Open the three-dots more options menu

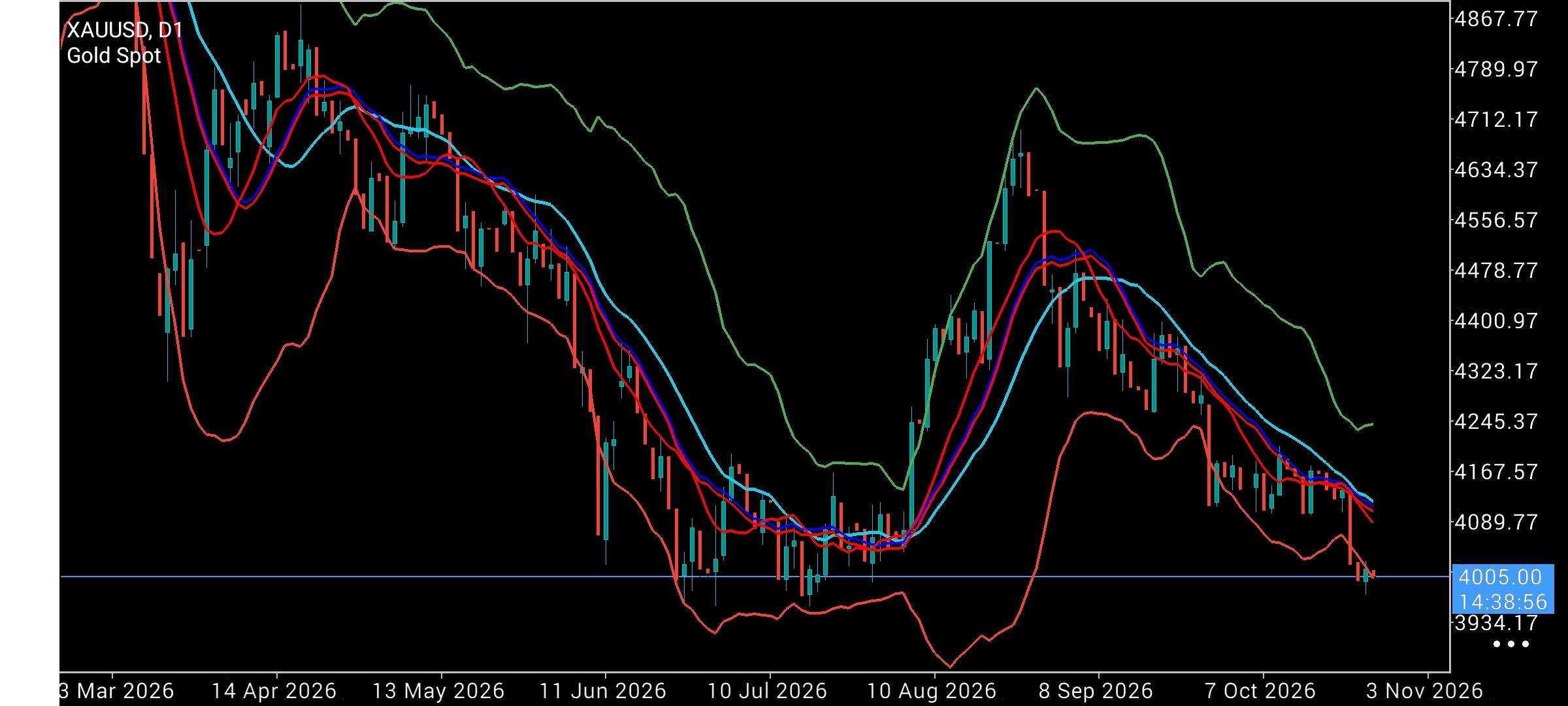tap(1512, 645)
